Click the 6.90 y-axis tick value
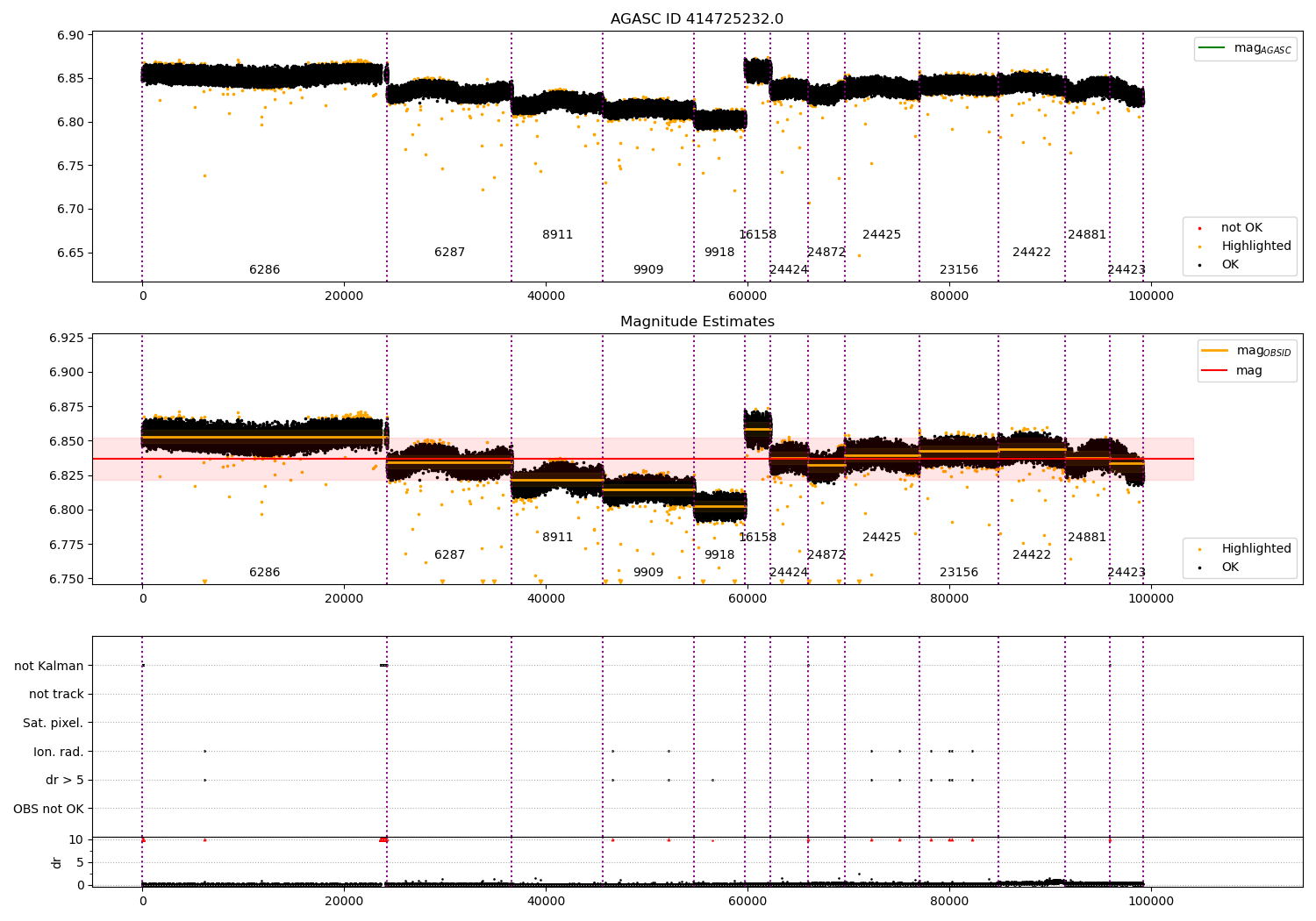 tap(71, 36)
